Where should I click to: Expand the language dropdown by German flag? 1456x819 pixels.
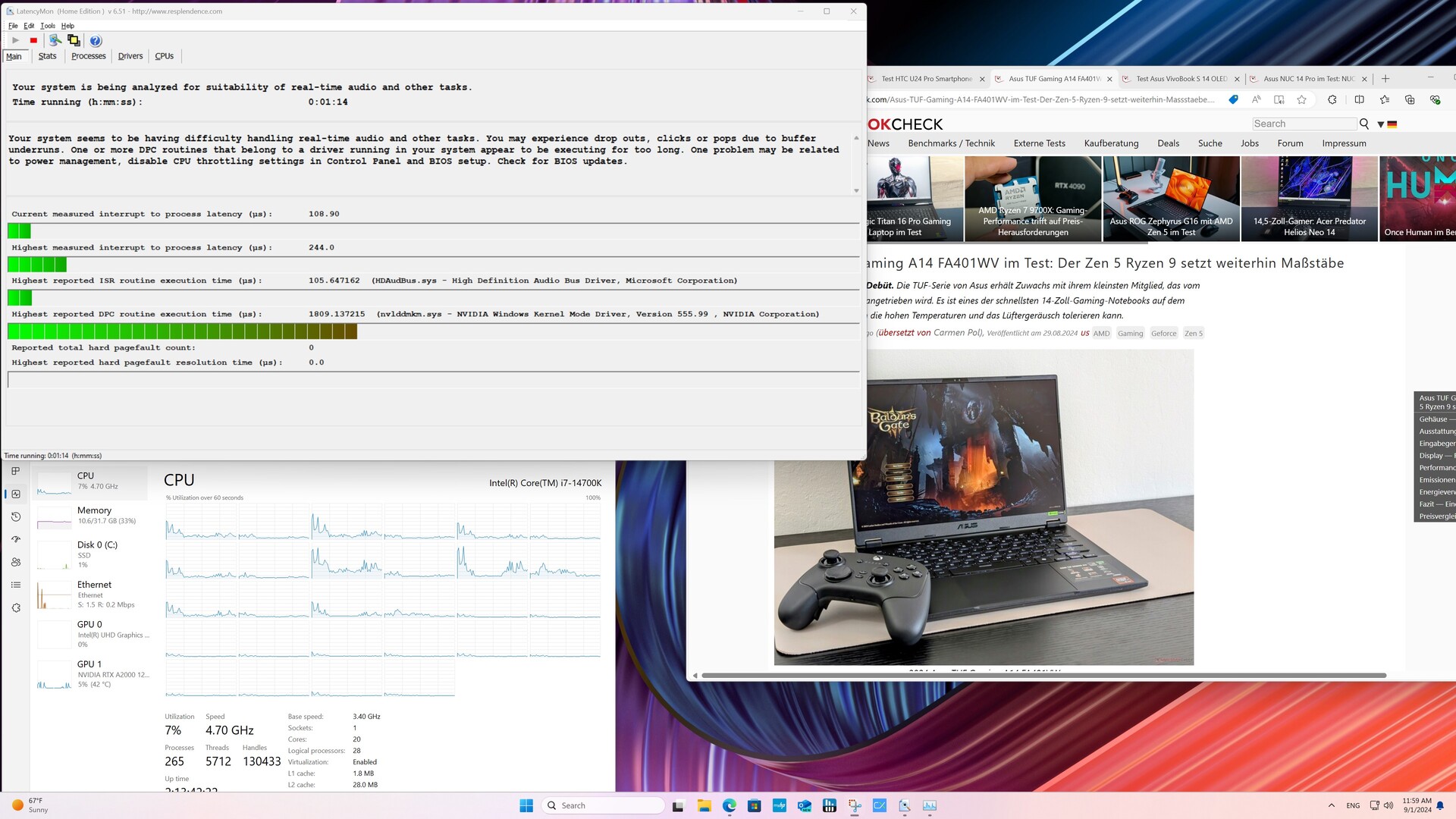pyautogui.click(x=1381, y=124)
